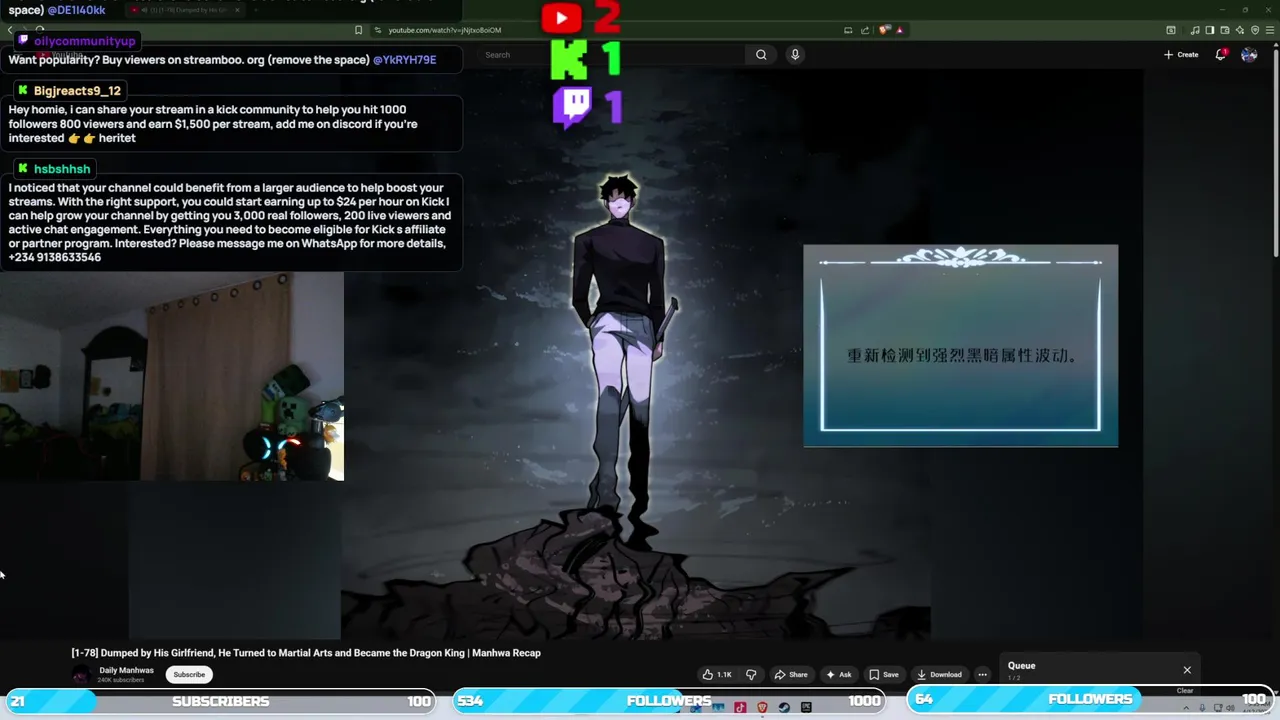Click the taskbar network display icon
The height and width of the screenshot is (720, 1280).
pyautogui.click(x=1217, y=708)
